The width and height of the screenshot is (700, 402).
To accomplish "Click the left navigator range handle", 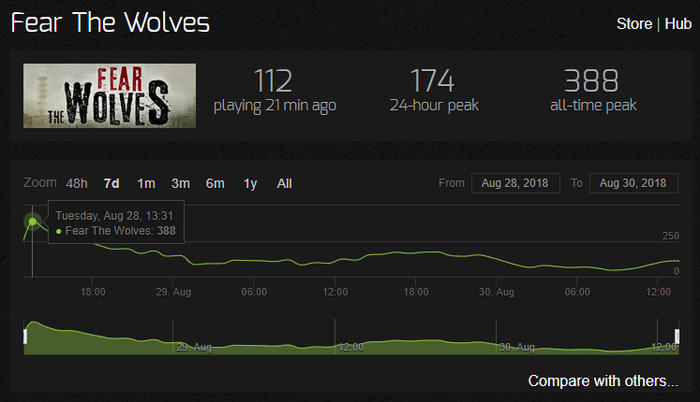I will click(25, 336).
